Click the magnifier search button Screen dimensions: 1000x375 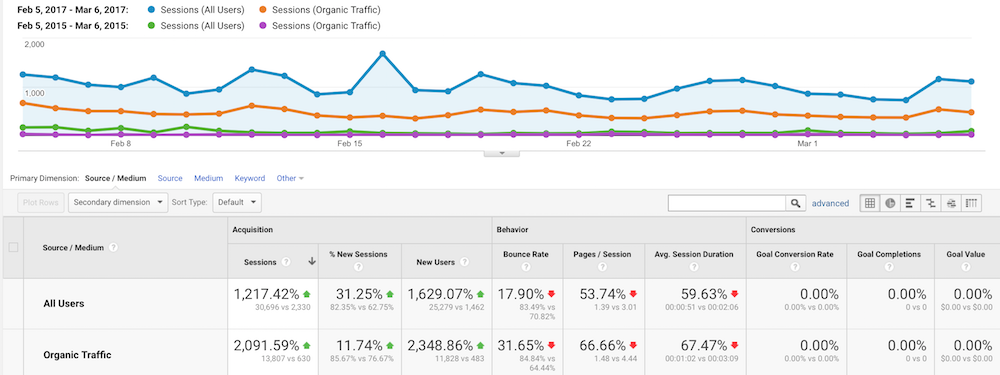(x=795, y=203)
